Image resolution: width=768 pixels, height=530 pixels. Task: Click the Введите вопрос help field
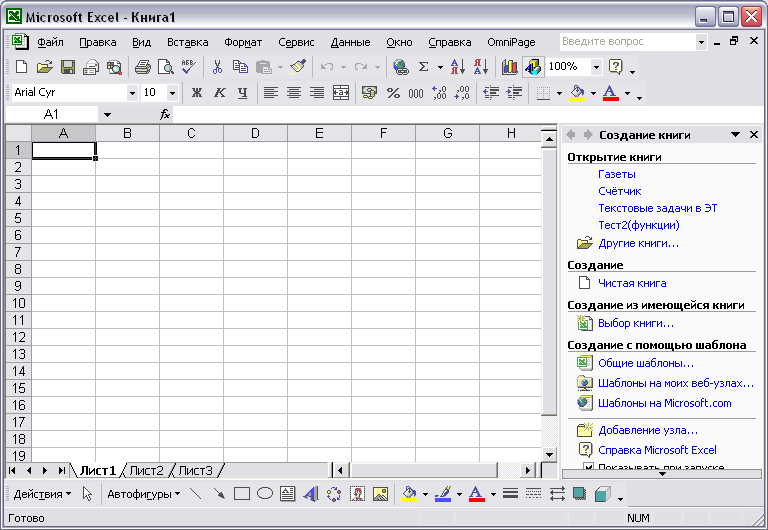coord(628,42)
